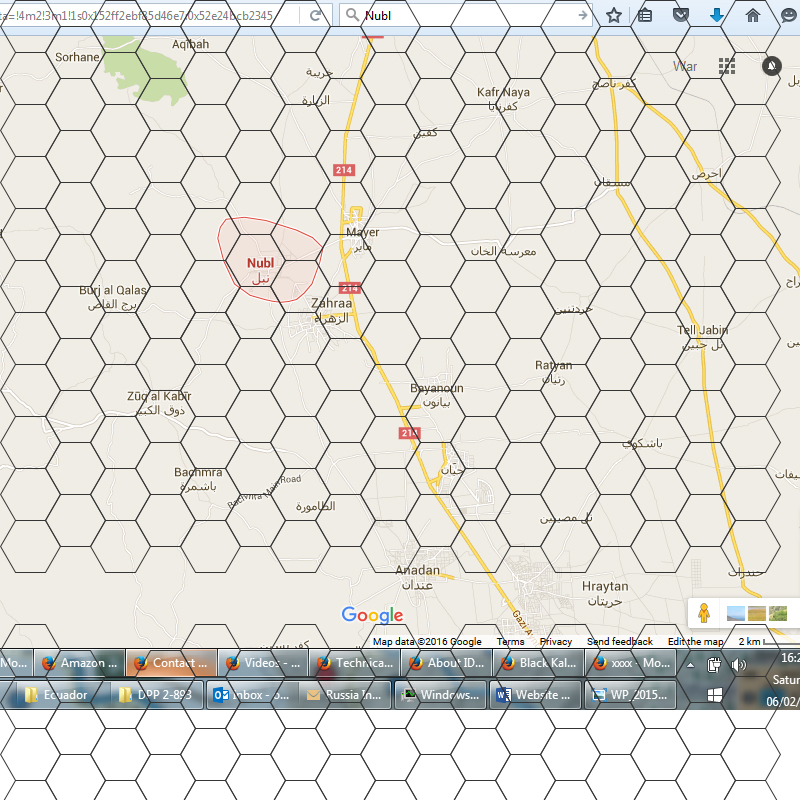Viewport: 800px width, 800px height.
Task: Click the go arrow in the search box
Action: coord(582,15)
